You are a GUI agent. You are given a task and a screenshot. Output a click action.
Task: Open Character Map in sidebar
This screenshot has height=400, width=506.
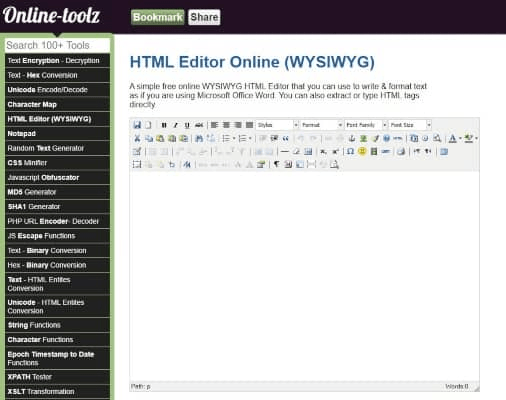[x=57, y=105]
